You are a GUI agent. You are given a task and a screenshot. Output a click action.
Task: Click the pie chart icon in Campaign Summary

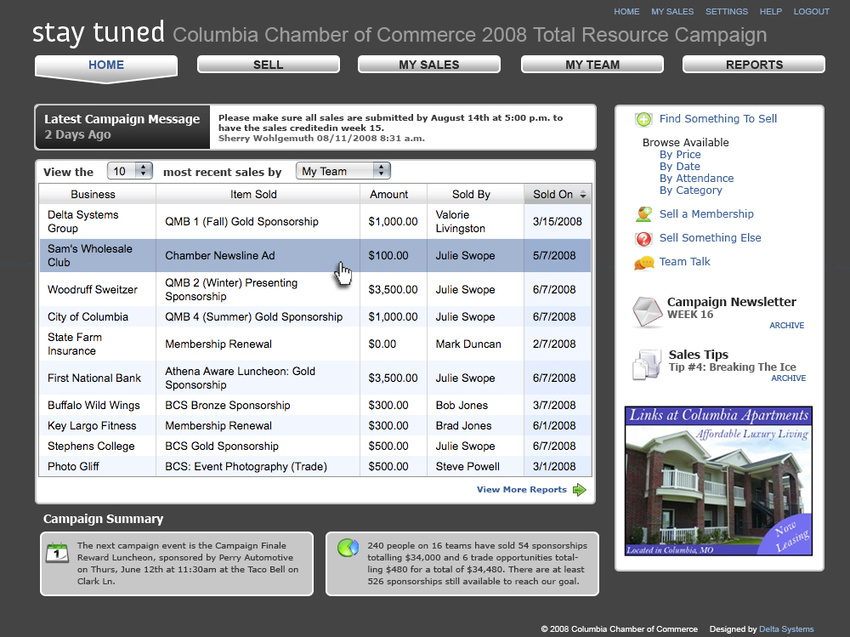pyautogui.click(x=347, y=548)
